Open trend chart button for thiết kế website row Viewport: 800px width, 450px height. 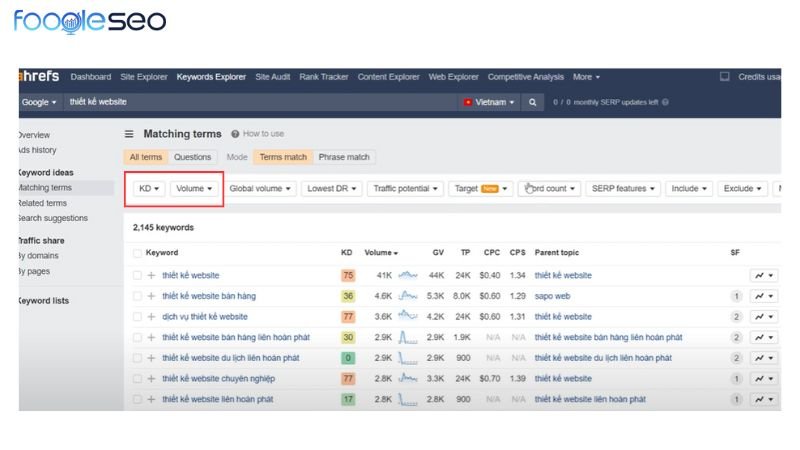pos(764,276)
